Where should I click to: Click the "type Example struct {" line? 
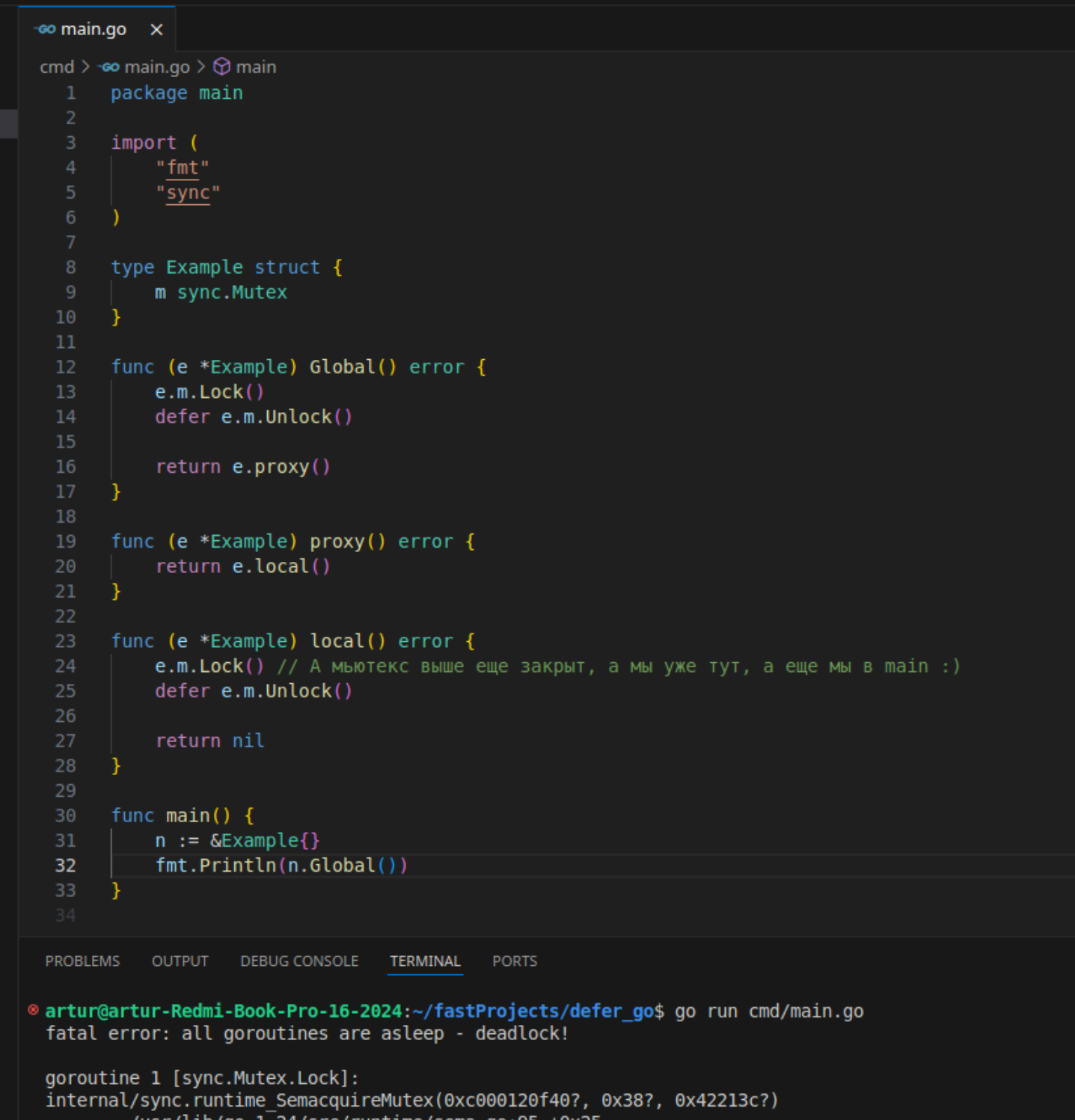click(227, 268)
